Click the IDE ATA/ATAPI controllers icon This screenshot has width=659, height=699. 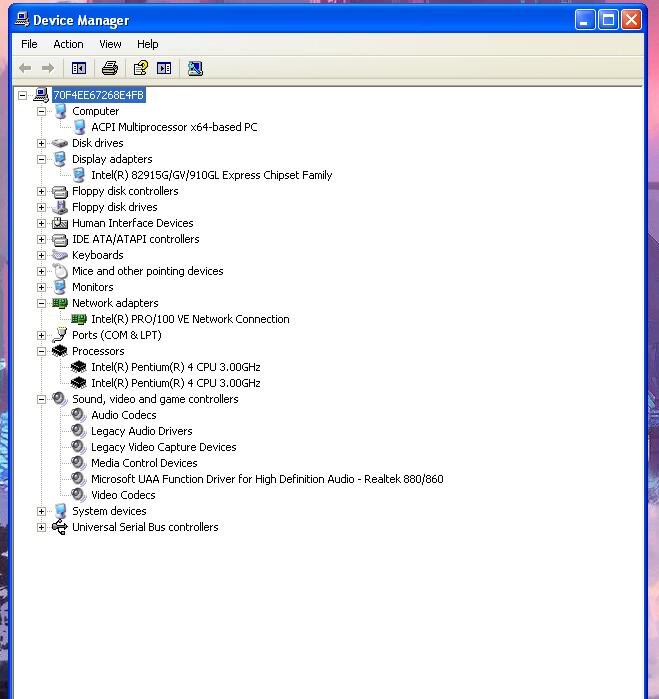click(60, 239)
